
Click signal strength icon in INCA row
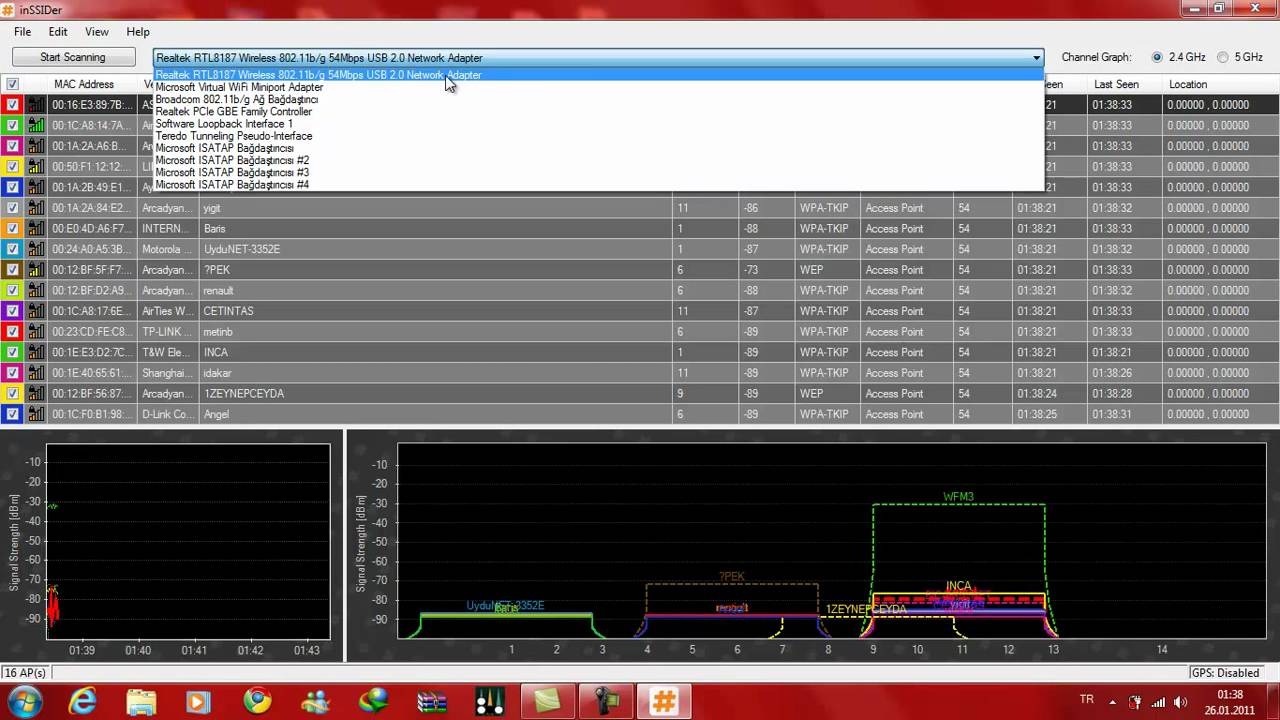click(x=36, y=352)
